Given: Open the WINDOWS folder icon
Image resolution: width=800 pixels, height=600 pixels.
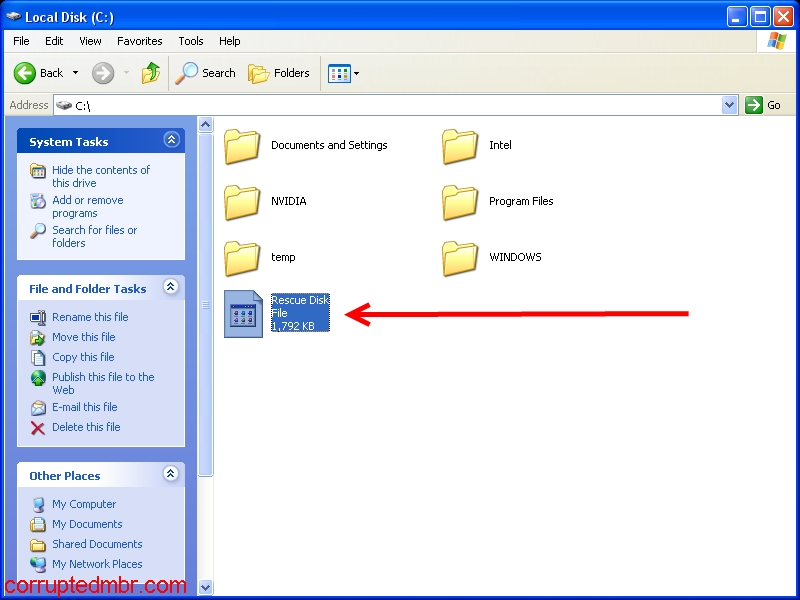Looking at the screenshot, I should point(460,258).
